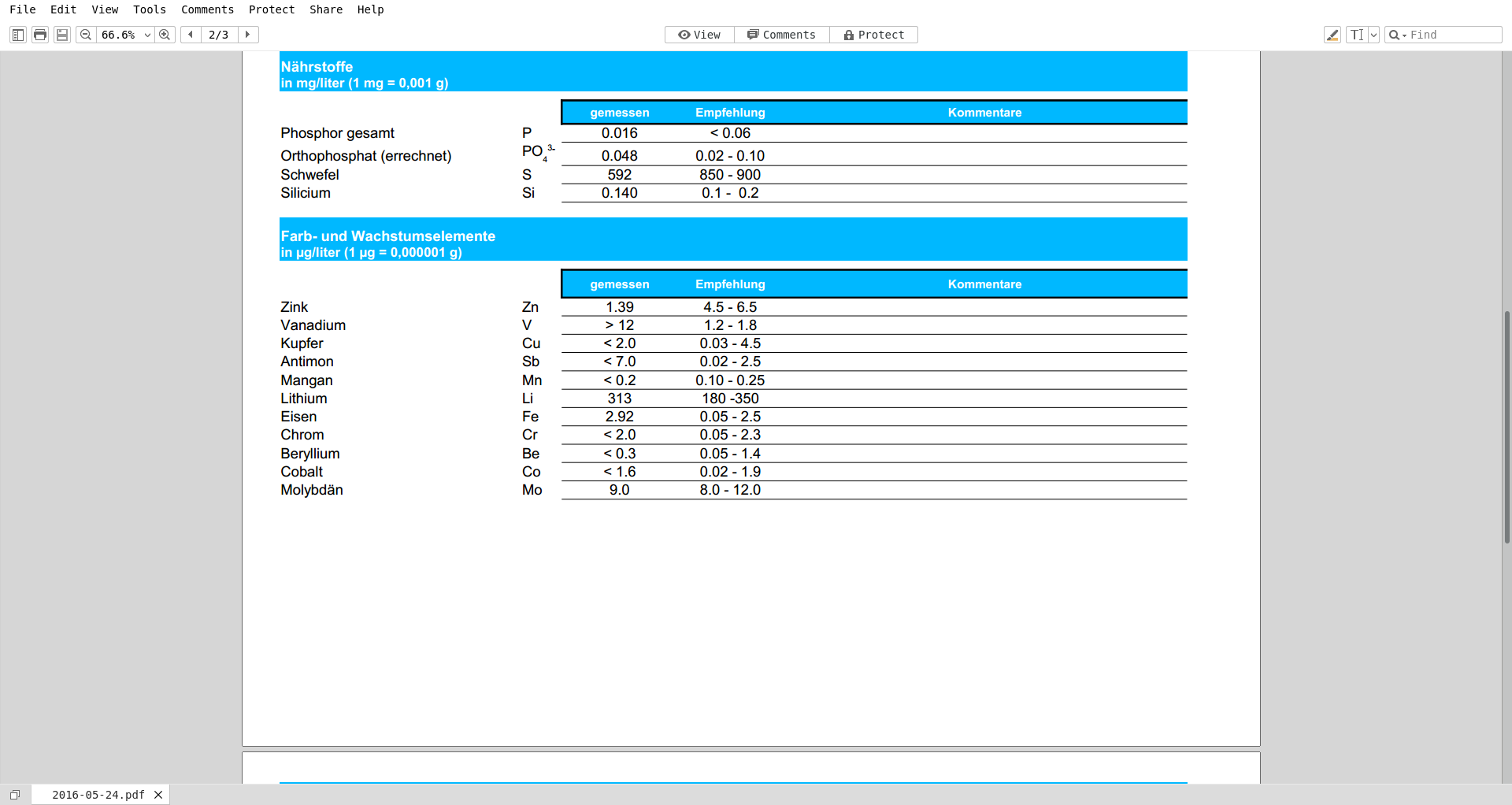Switch to View mode

click(699, 35)
